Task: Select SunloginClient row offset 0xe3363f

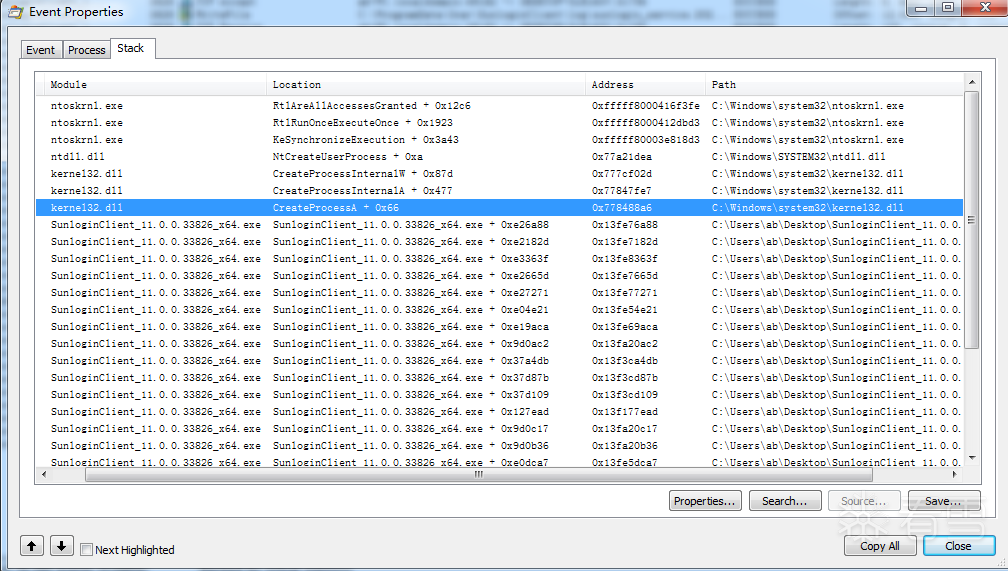Action: pyautogui.click(x=500, y=259)
